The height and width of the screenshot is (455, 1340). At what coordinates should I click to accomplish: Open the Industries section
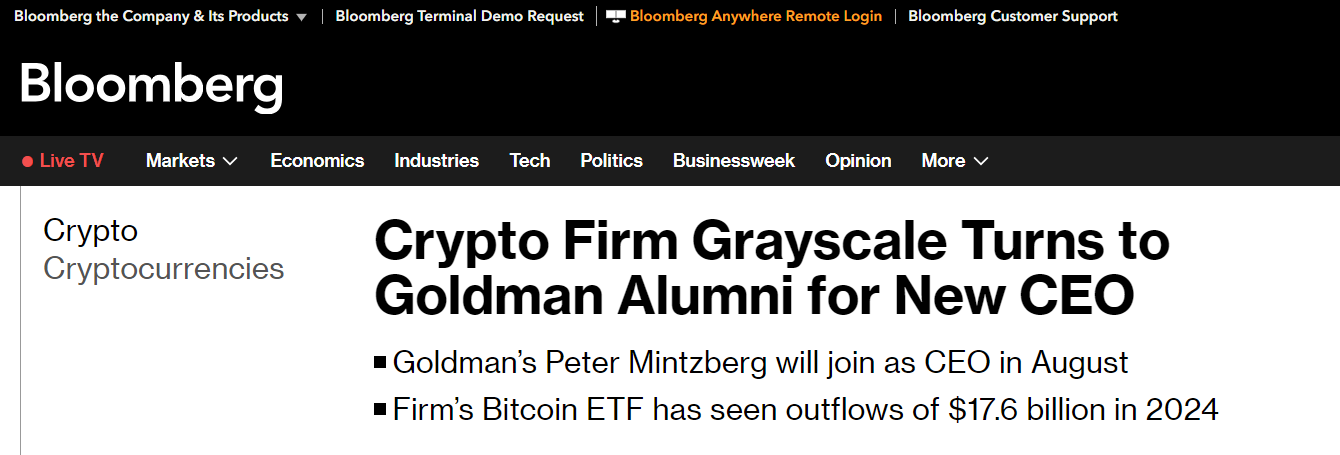pyautogui.click(x=436, y=161)
